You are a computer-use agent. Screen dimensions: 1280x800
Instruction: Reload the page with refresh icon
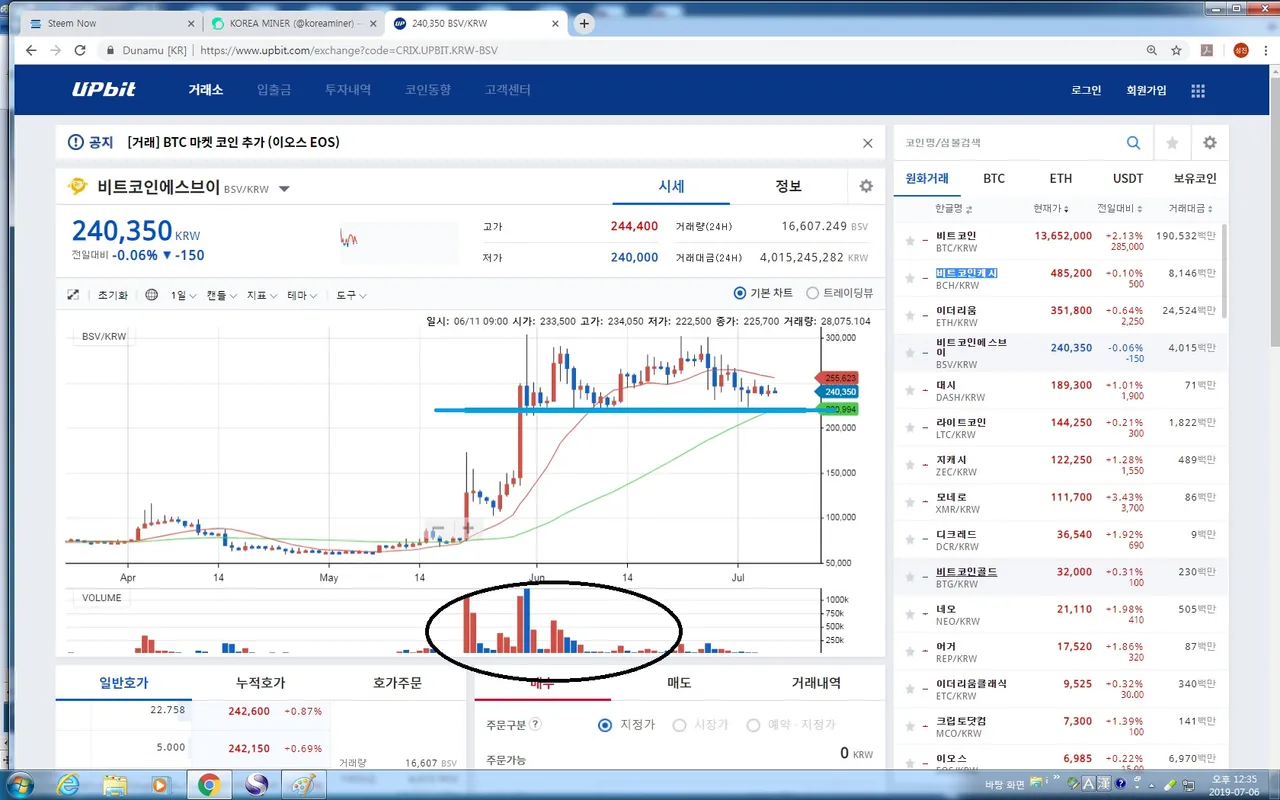[x=81, y=50]
